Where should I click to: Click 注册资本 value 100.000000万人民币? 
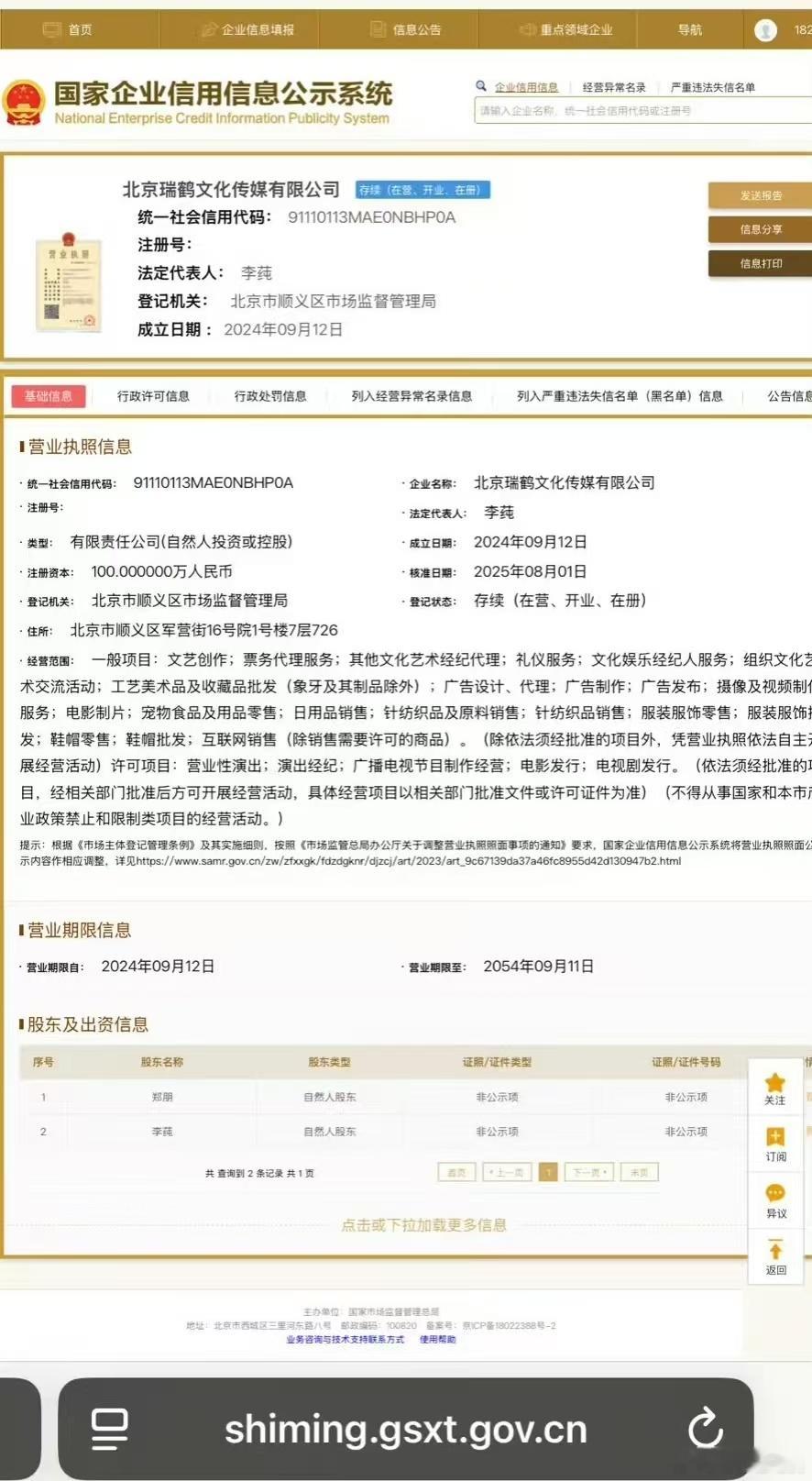click(161, 571)
